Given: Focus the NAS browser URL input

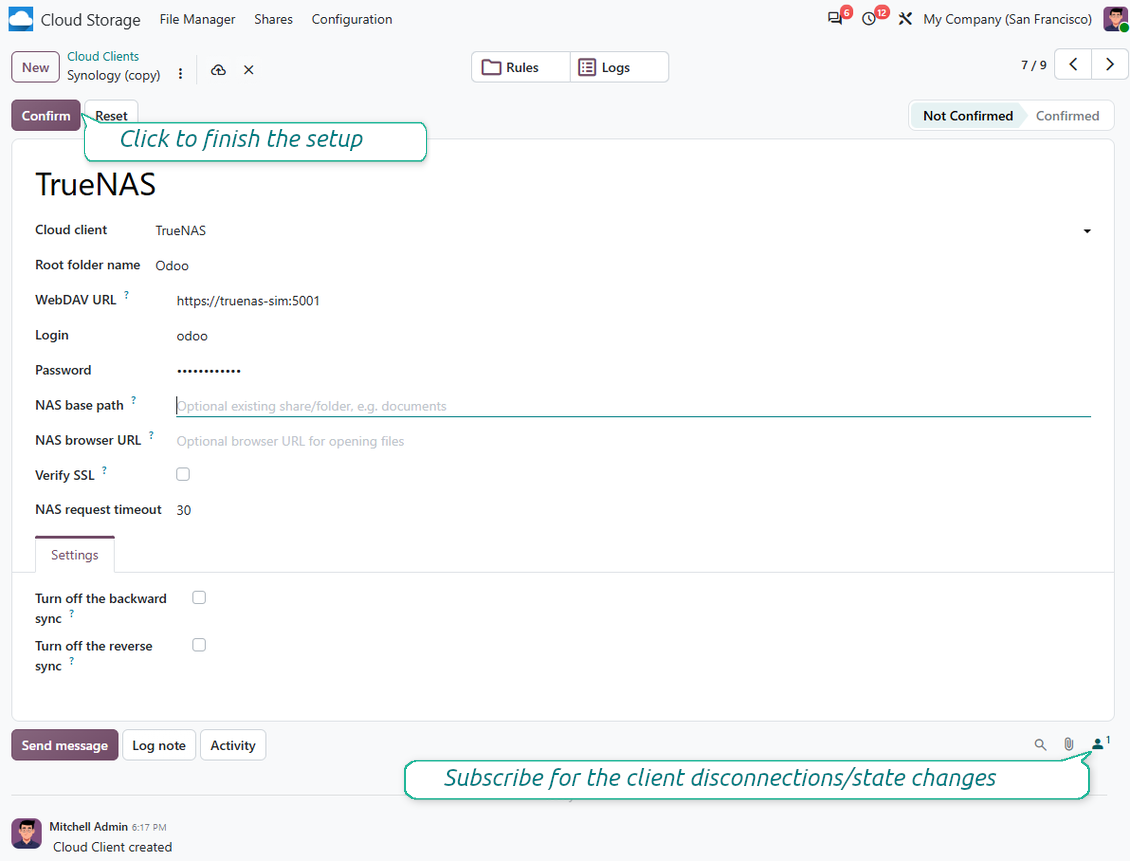Looking at the screenshot, I should tap(633, 442).
